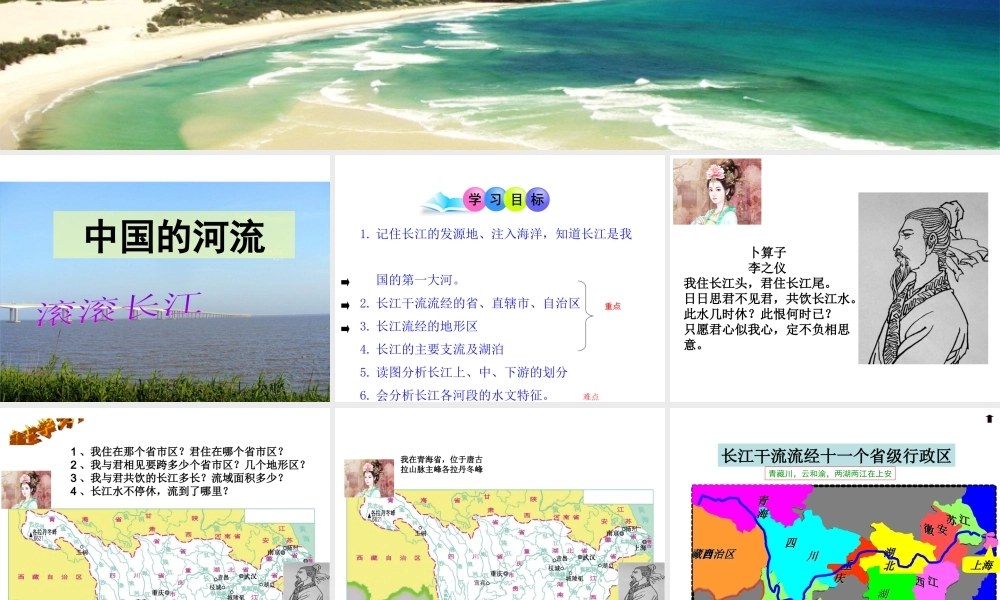Click the lady portrait on the 青海省 slide
The image size is (1000, 600).
click(x=369, y=478)
